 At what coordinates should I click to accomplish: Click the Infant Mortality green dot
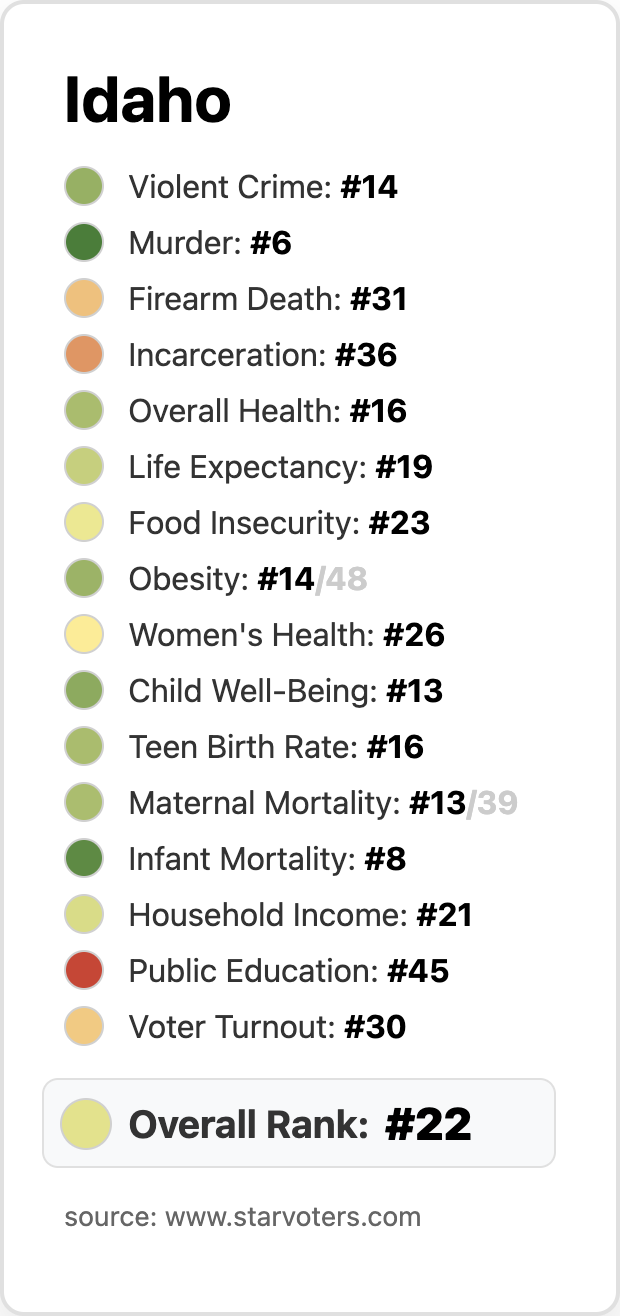pos(84,859)
